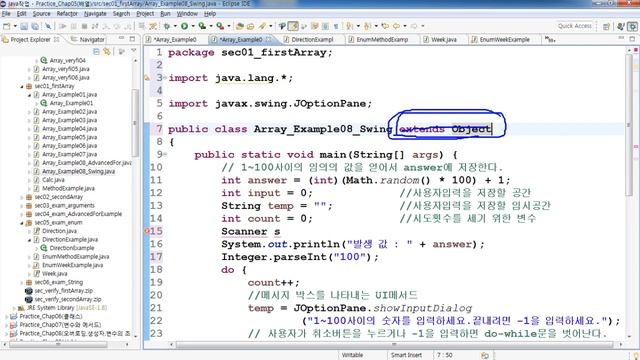Click the Quick Access search field
Screen dimensions: 640x360
pyautogui.click(x=575, y=26)
